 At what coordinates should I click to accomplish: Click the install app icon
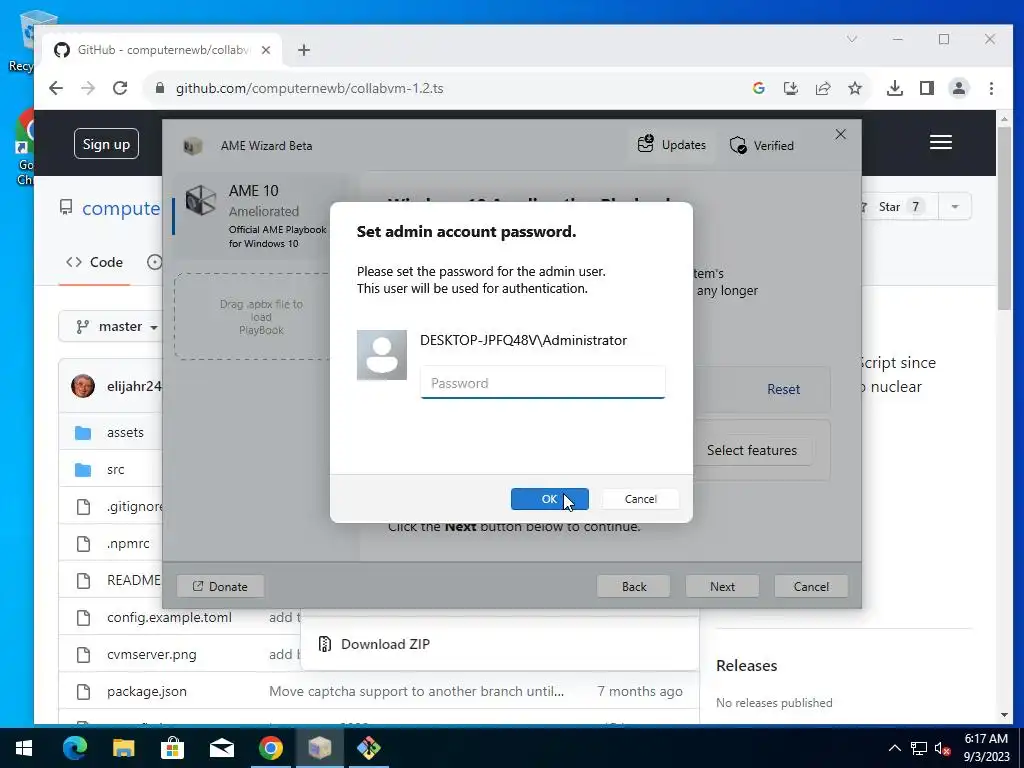click(x=791, y=88)
